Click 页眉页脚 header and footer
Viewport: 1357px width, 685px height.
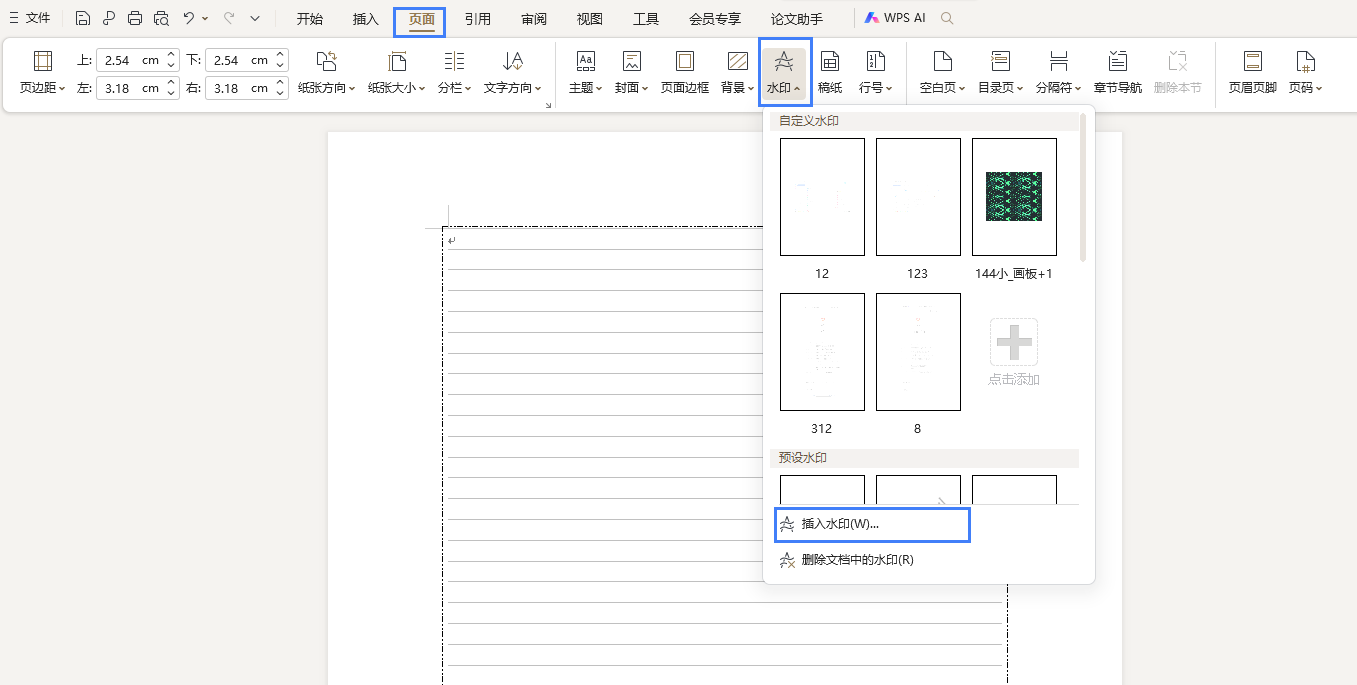[1253, 73]
